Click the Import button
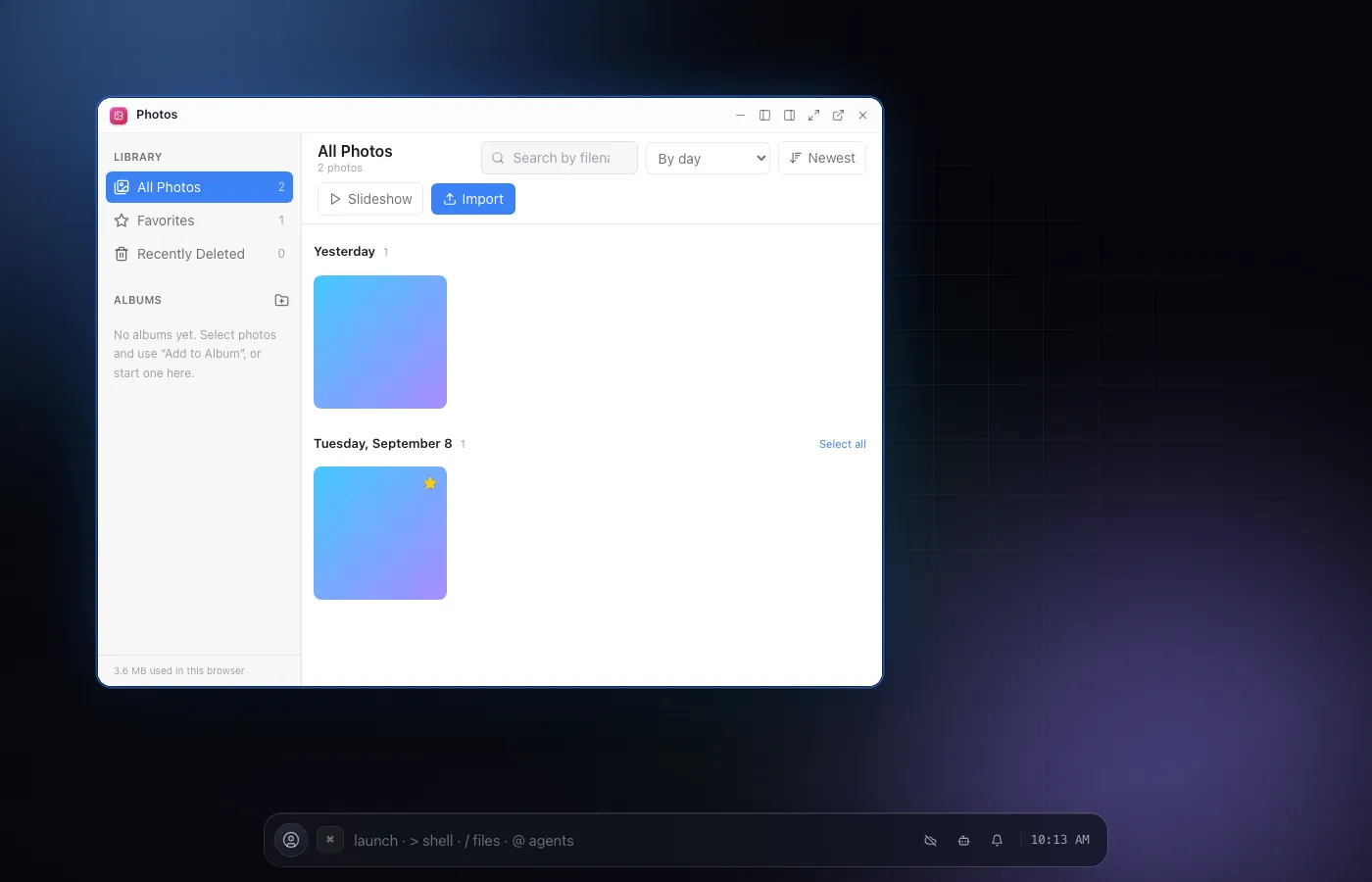The height and width of the screenshot is (882, 1372). [473, 199]
